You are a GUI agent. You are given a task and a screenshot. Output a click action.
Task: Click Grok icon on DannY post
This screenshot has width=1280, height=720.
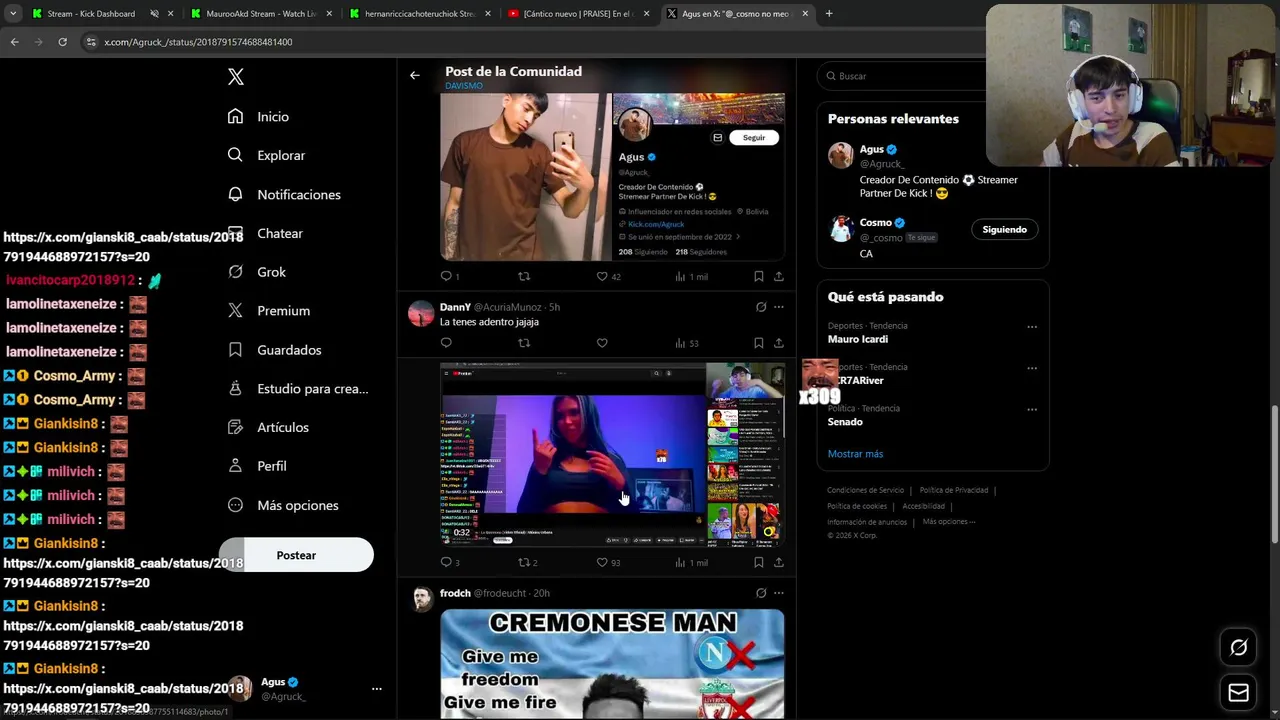[x=761, y=307]
